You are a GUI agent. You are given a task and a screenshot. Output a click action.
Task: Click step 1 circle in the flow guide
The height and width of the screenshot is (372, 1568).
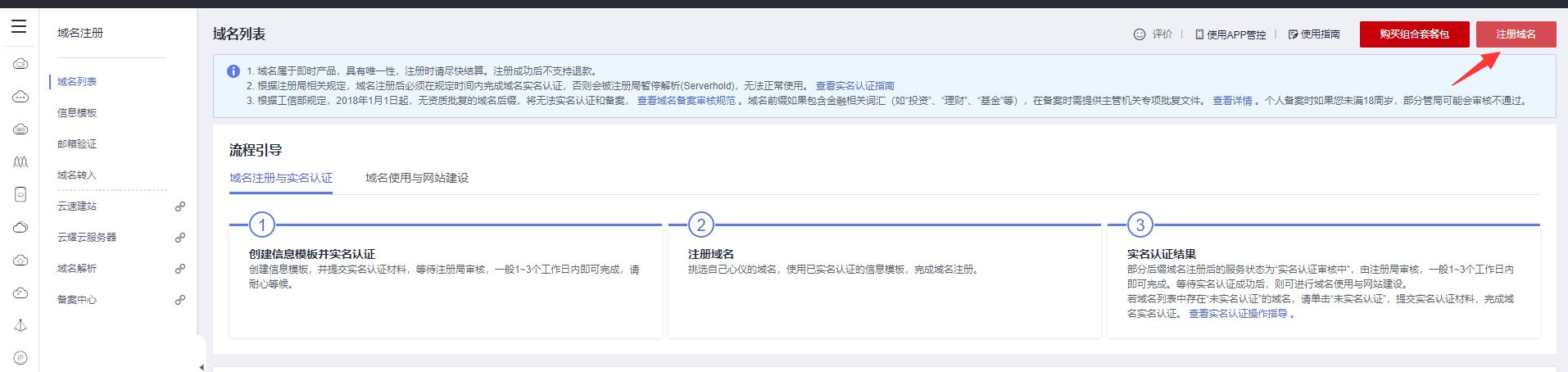(262, 225)
